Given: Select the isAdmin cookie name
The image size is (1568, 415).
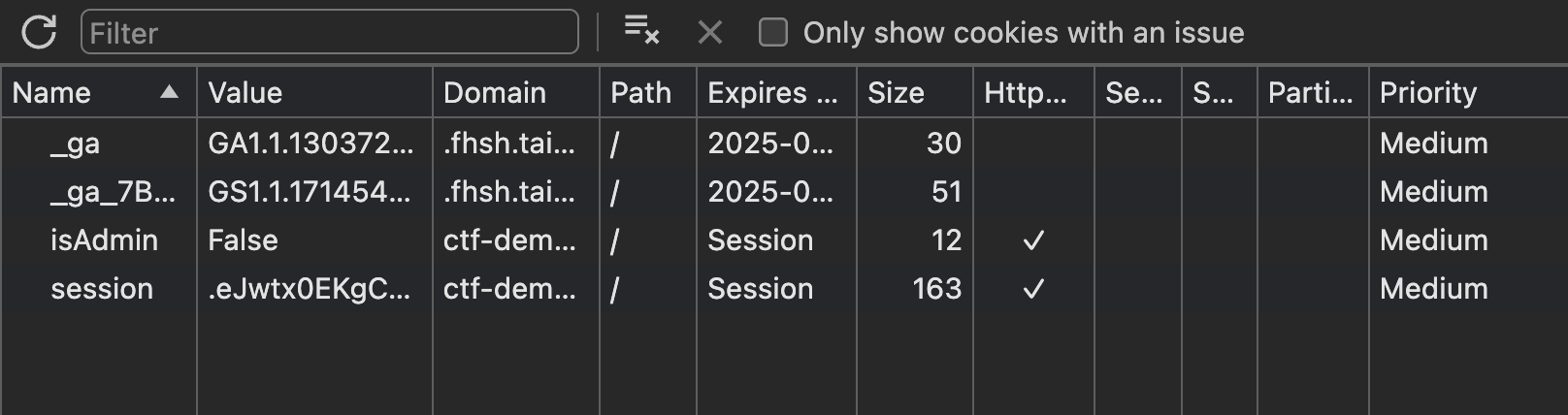Looking at the screenshot, I should tap(104, 240).
